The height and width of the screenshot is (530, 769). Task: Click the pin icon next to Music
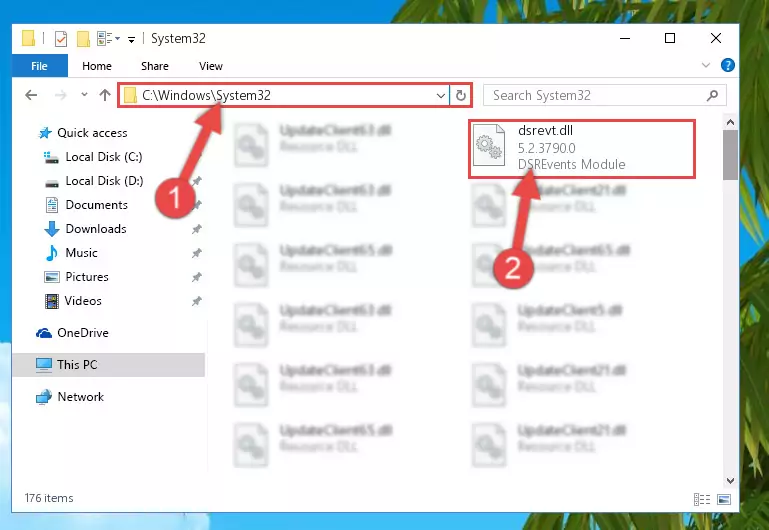point(197,253)
